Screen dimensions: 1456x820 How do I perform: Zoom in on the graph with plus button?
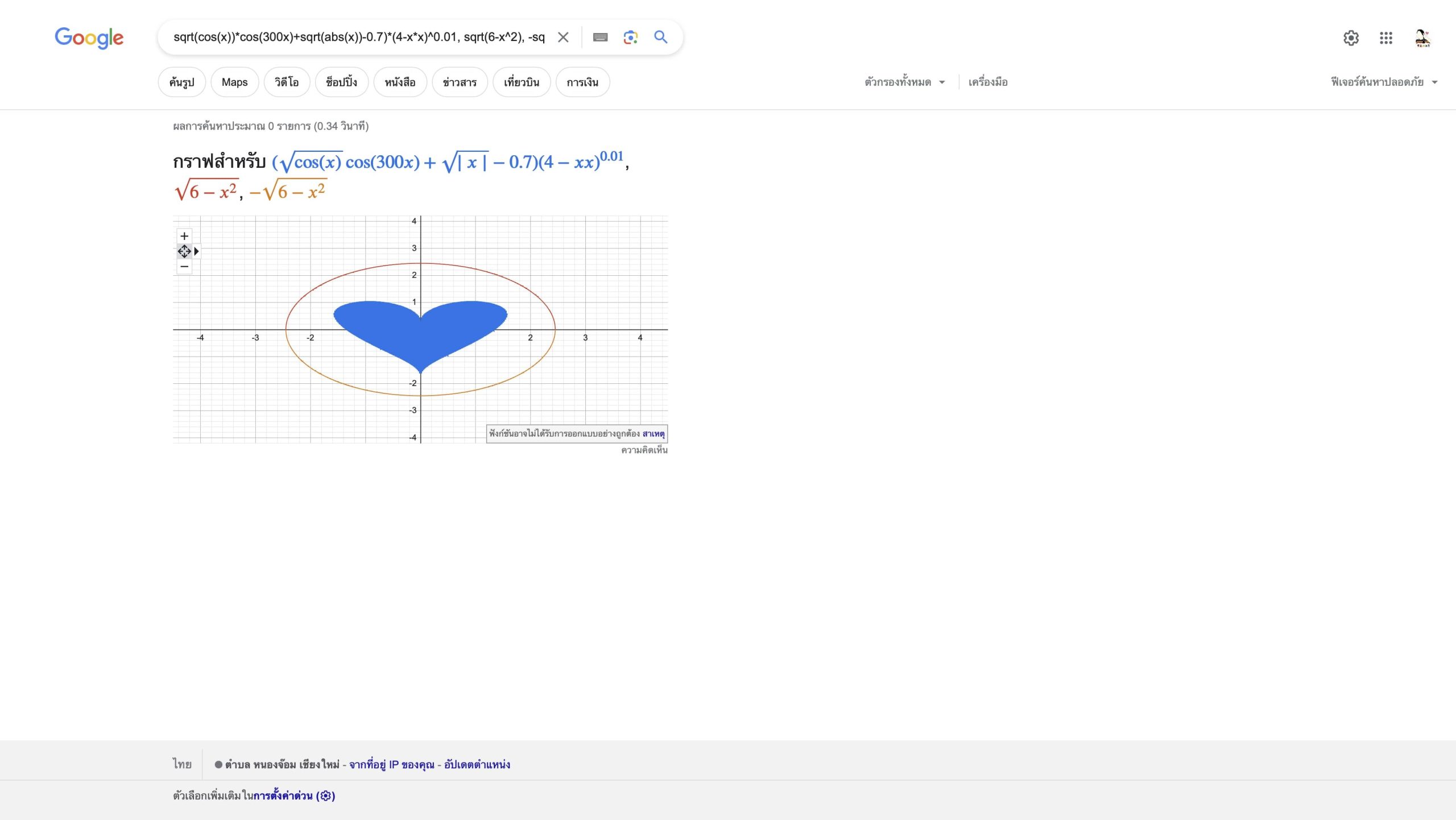(x=184, y=236)
